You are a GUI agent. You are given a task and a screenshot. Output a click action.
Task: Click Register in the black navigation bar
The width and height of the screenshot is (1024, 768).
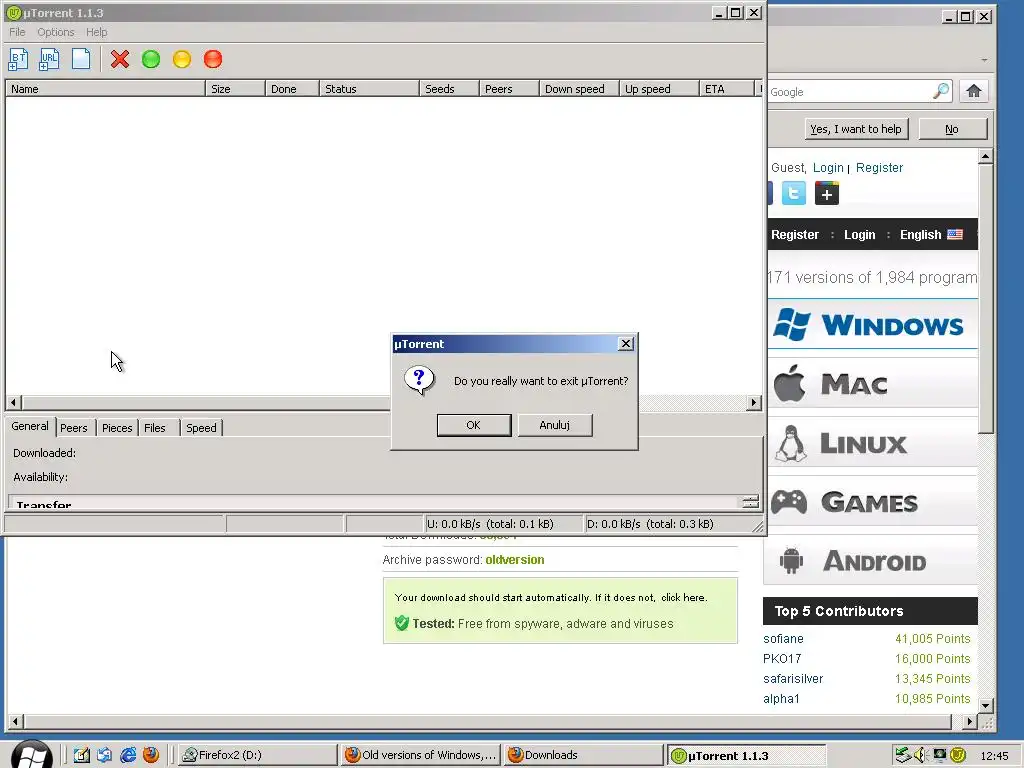coord(795,234)
